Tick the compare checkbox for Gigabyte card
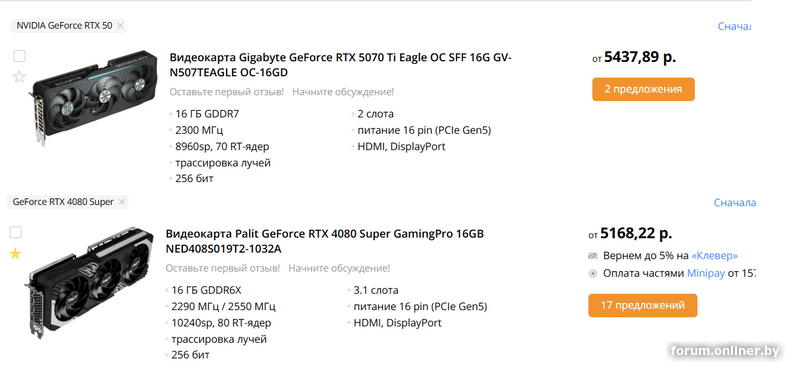This screenshot has height=372, width=800. [19, 56]
